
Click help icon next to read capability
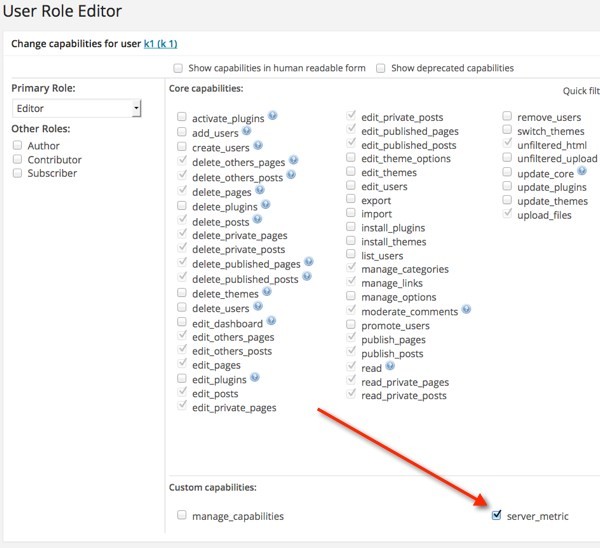tap(390, 365)
